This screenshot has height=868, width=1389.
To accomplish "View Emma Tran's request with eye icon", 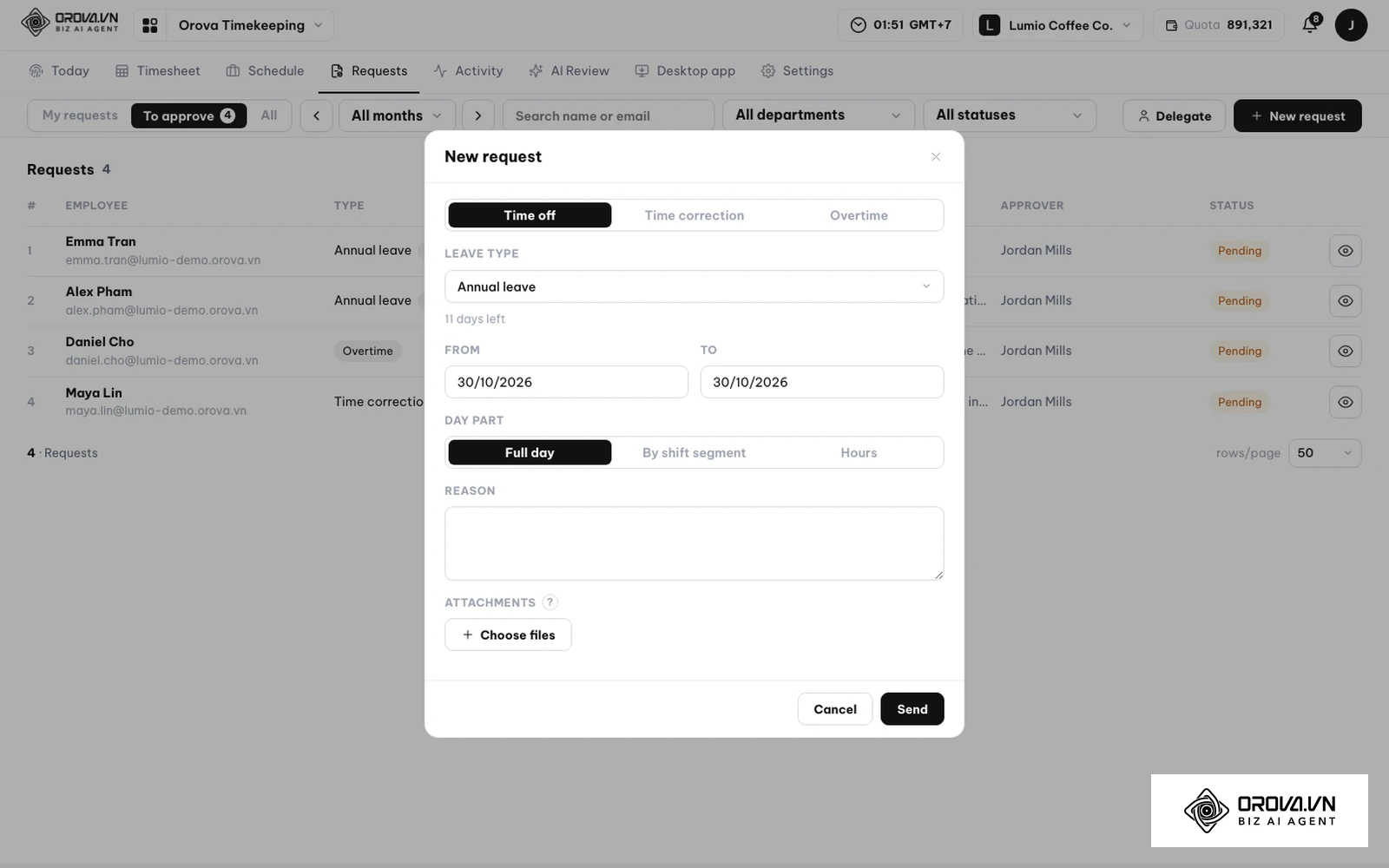I will click(x=1345, y=251).
